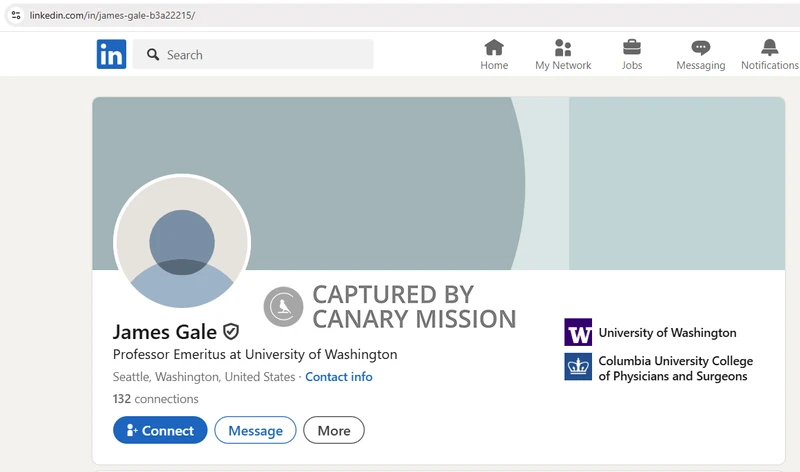The image size is (800, 472).
Task: Open University of Washington link
Action: (667, 333)
